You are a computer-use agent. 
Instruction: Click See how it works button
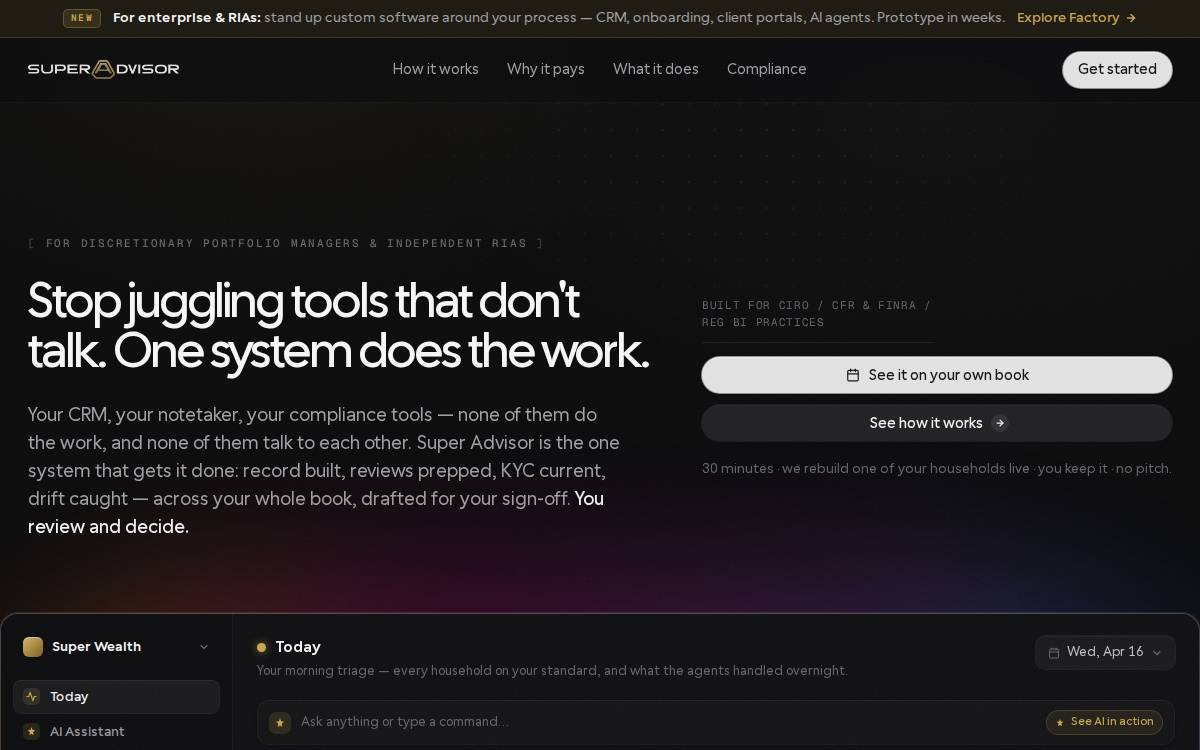pos(937,423)
